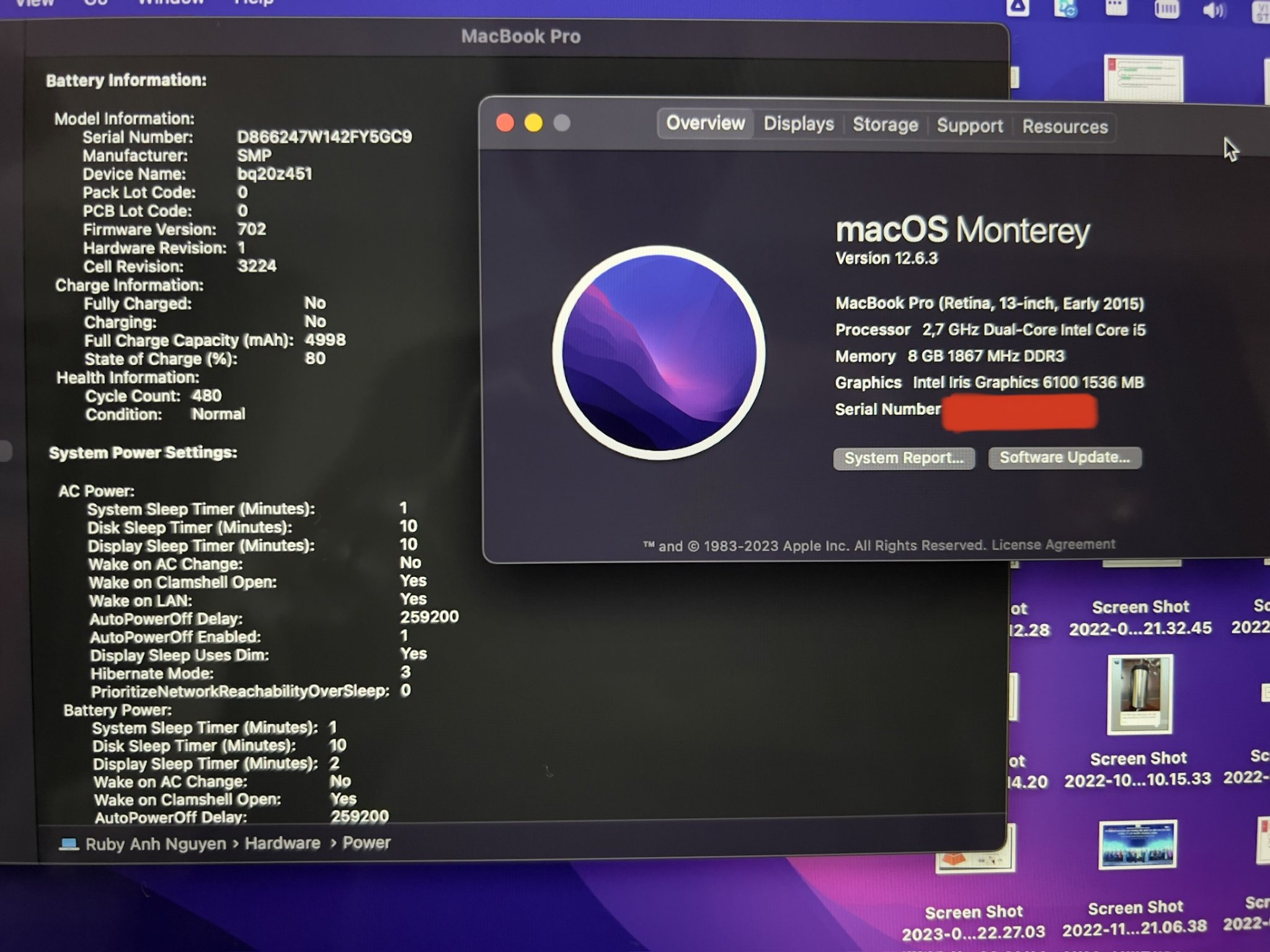Image resolution: width=1270 pixels, height=952 pixels.
Task: Select the Resources tab
Action: click(x=1065, y=126)
